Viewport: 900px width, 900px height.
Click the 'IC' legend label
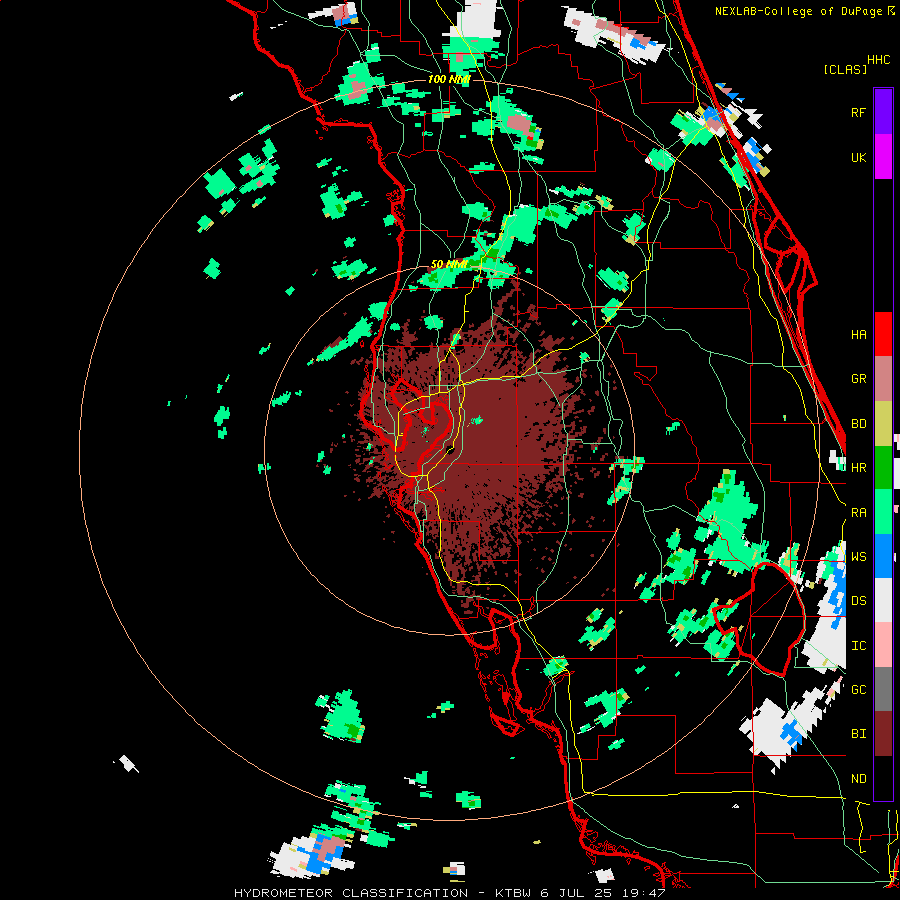point(858,646)
